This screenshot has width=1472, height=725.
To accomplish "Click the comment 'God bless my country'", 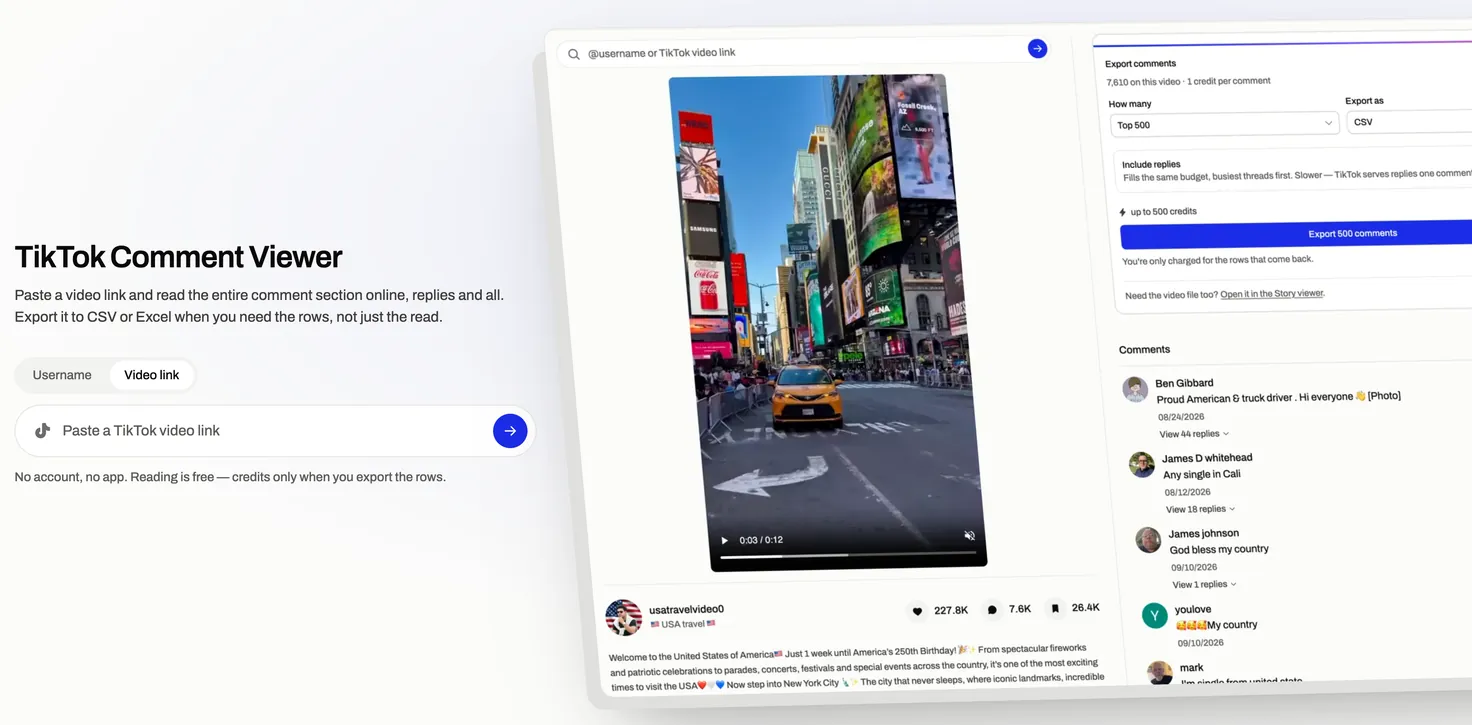I will pyautogui.click(x=1219, y=549).
